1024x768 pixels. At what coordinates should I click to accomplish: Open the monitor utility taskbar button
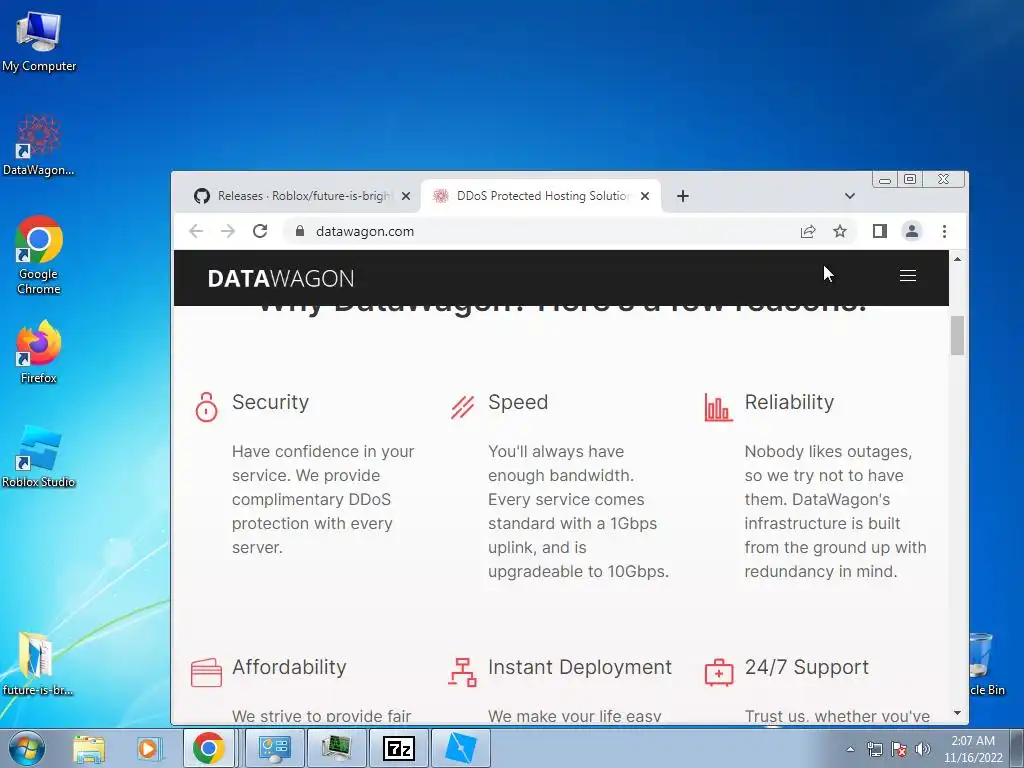(336, 748)
